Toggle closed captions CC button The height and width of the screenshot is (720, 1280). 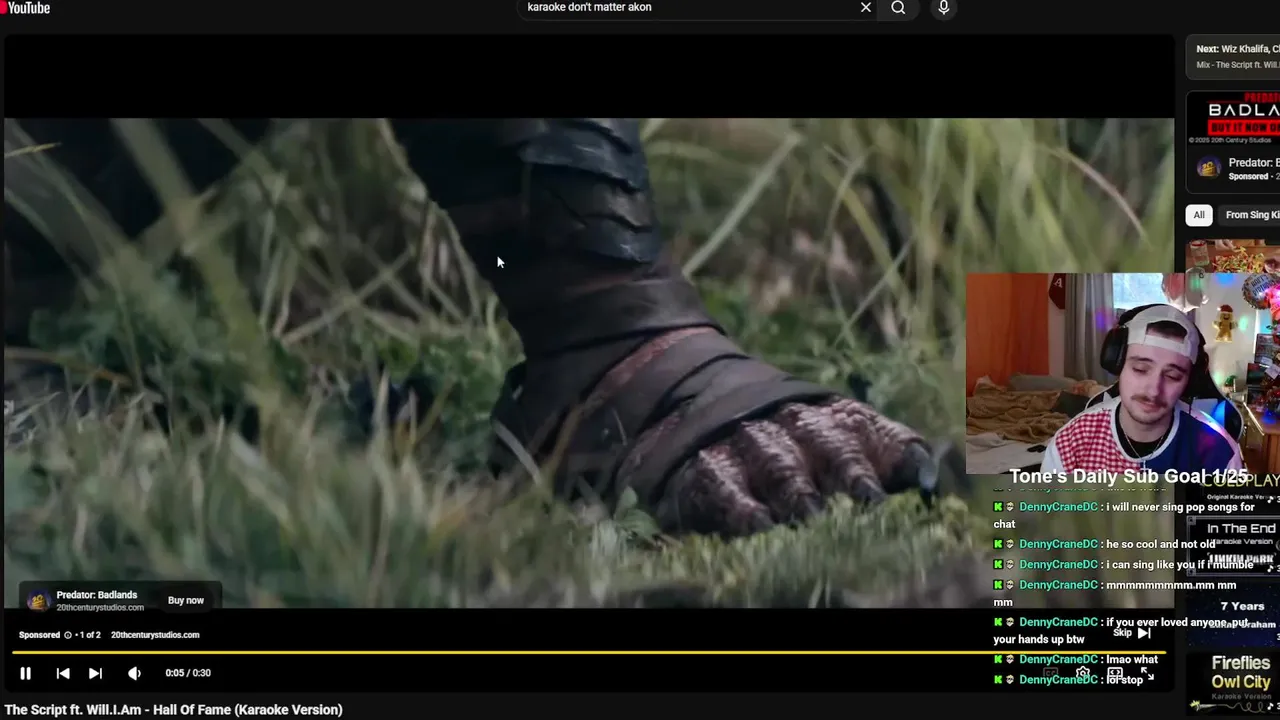pyautogui.click(x=1050, y=674)
